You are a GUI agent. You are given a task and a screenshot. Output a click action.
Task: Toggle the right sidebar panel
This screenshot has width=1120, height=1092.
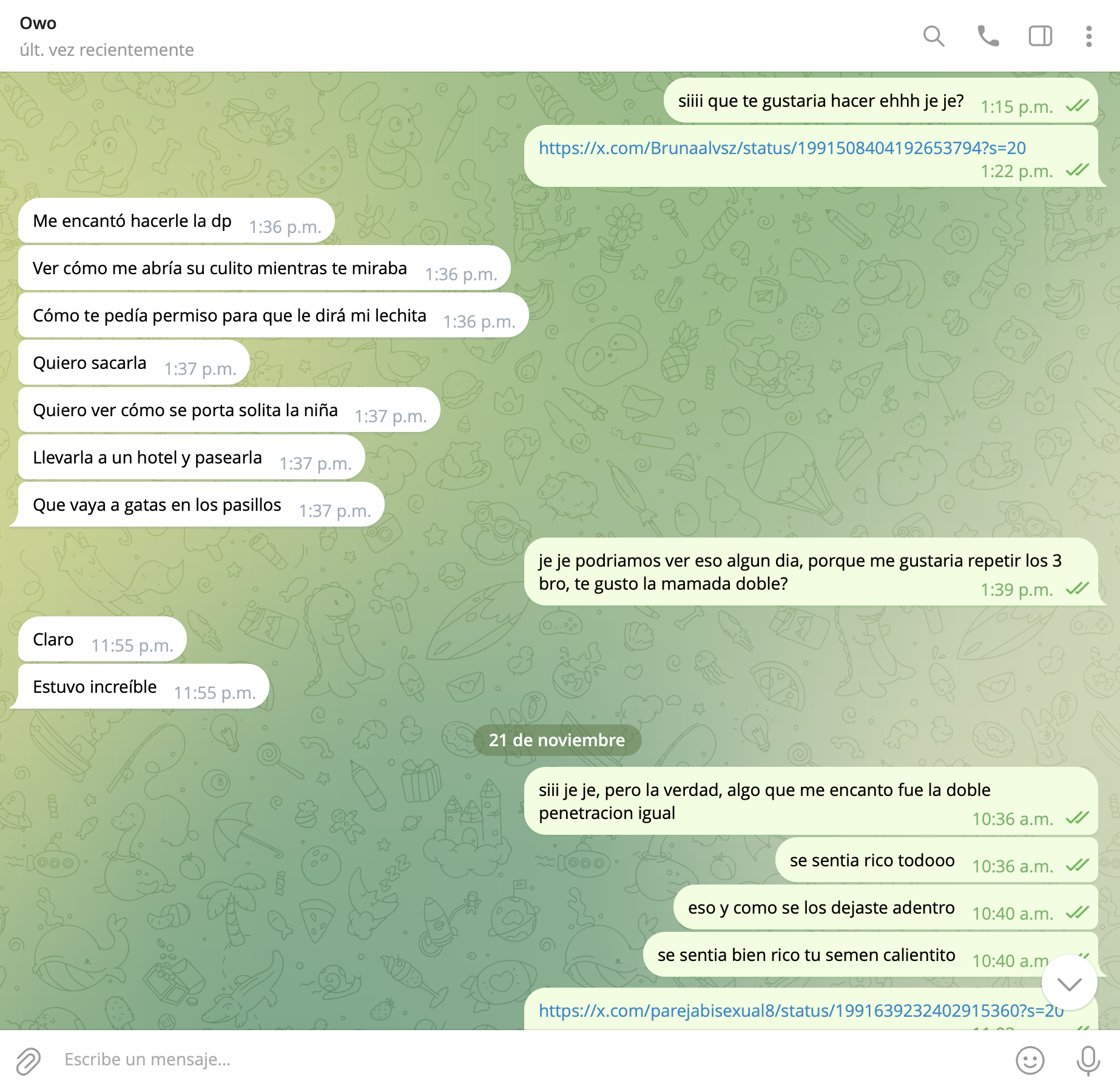[x=1041, y=36]
